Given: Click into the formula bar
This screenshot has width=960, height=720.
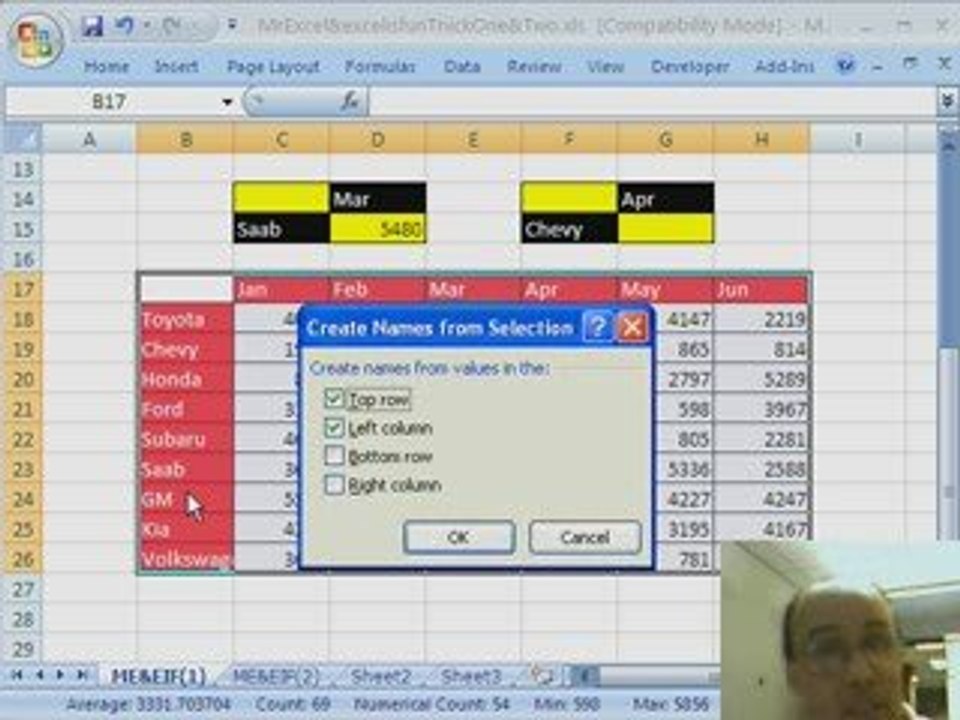Looking at the screenshot, I should pos(651,102).
